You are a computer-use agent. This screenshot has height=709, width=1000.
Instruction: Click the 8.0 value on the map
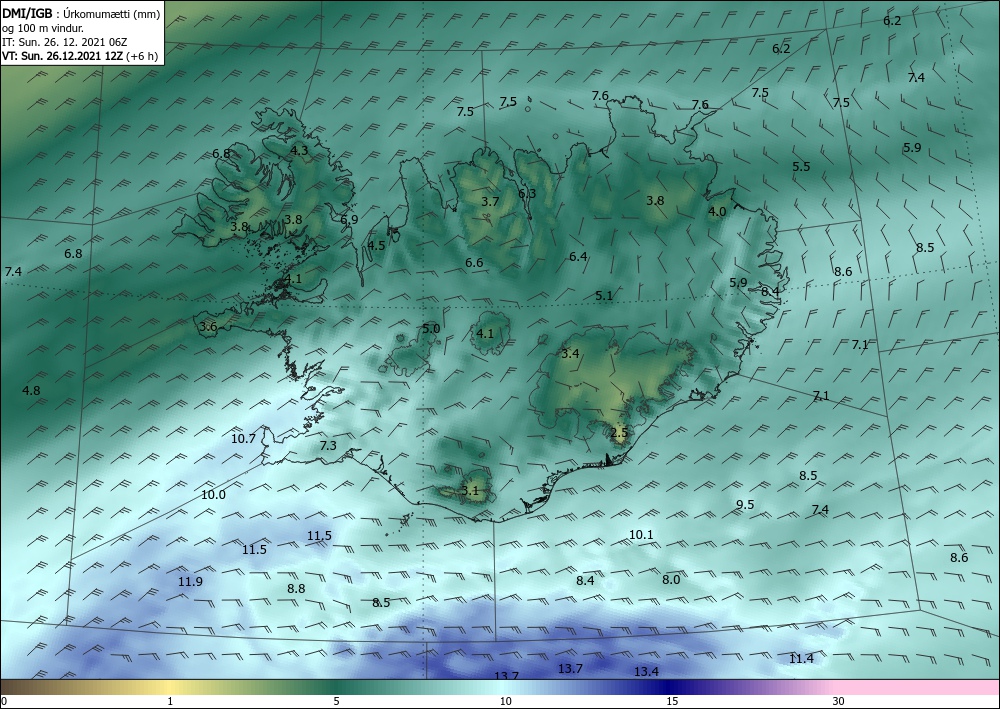(671, 579)
